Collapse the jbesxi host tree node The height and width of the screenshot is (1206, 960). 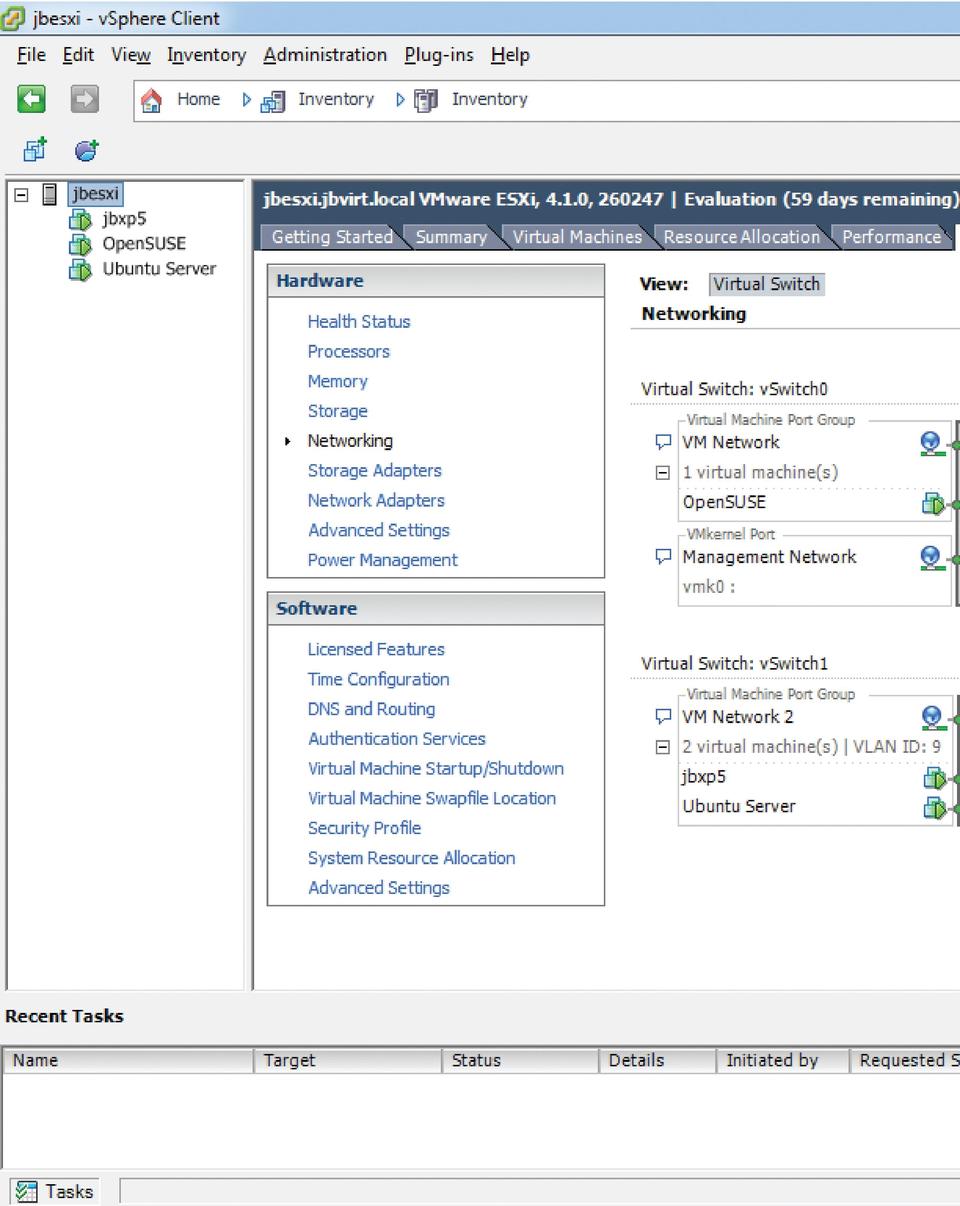pos(22,195)
